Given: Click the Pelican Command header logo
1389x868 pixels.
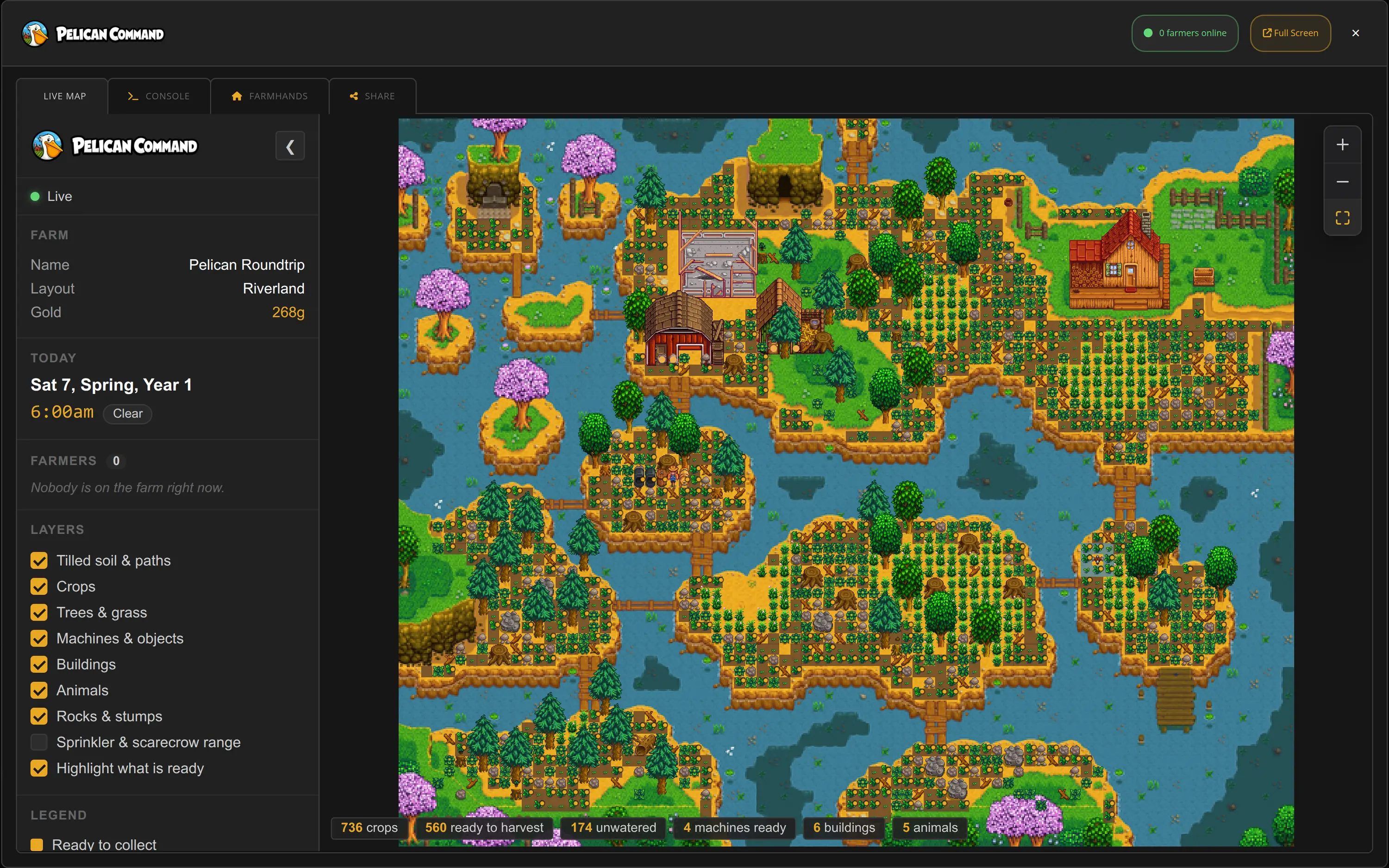Looking at the screenshot, I should pos(93,34).
